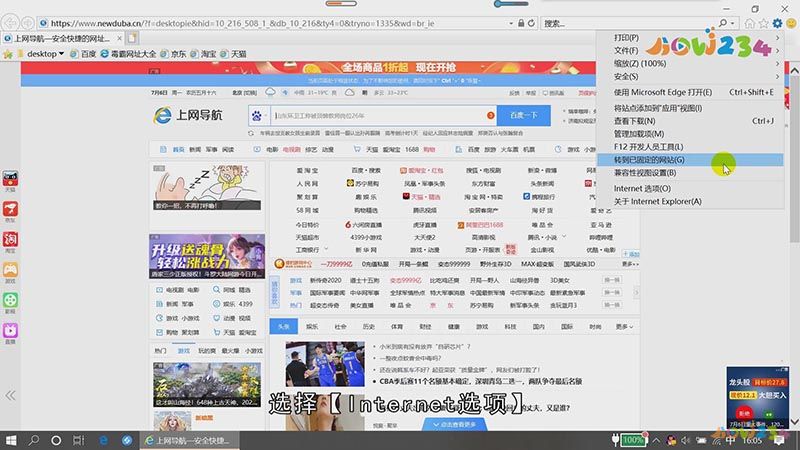Open 百度 favorites bar link
The image size is (800, 450).
(x=83, y=54)
